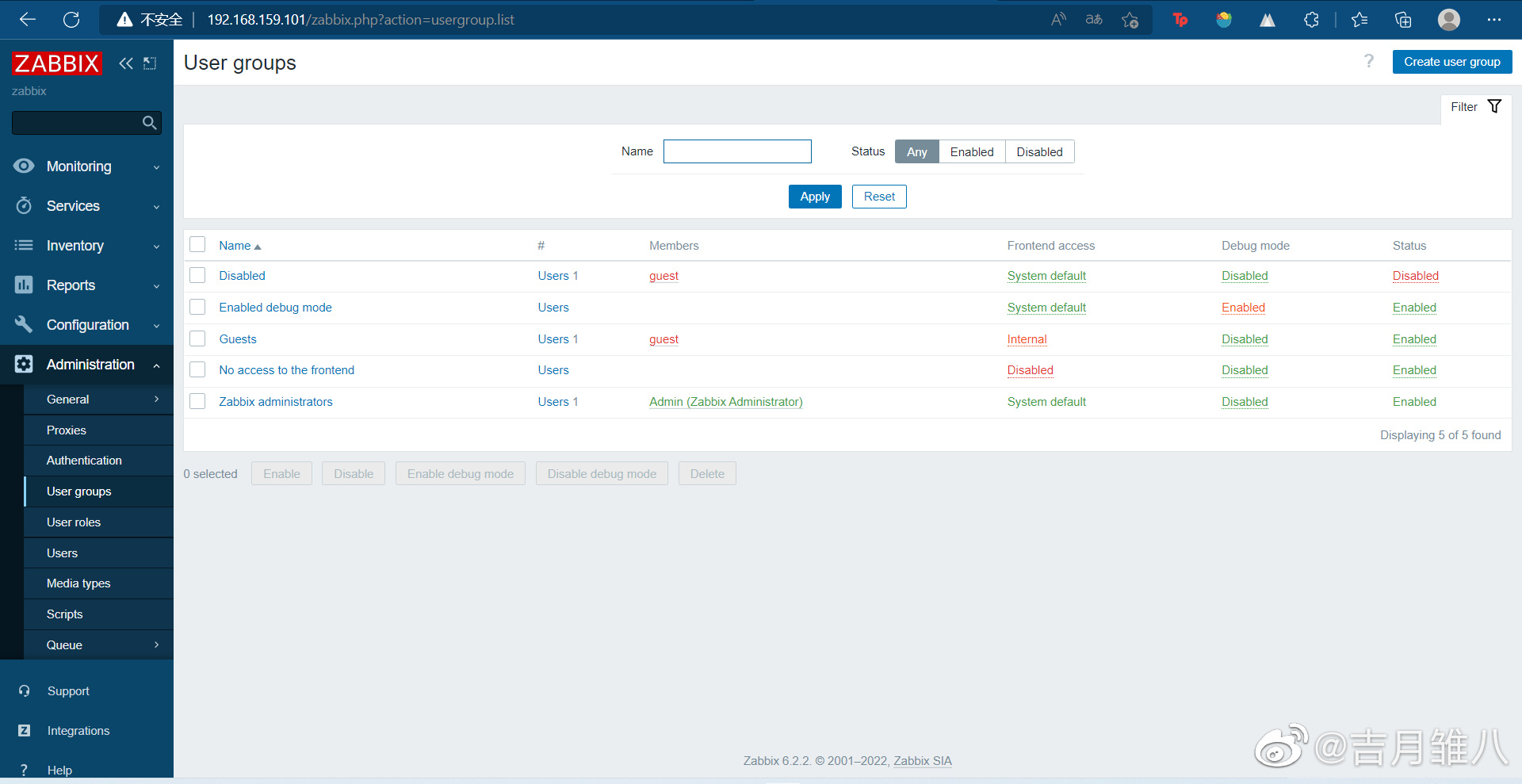Check the Enabled debug mode group checkbox
This screenshot has height=784, width=1522.
[x=197, y=307]
